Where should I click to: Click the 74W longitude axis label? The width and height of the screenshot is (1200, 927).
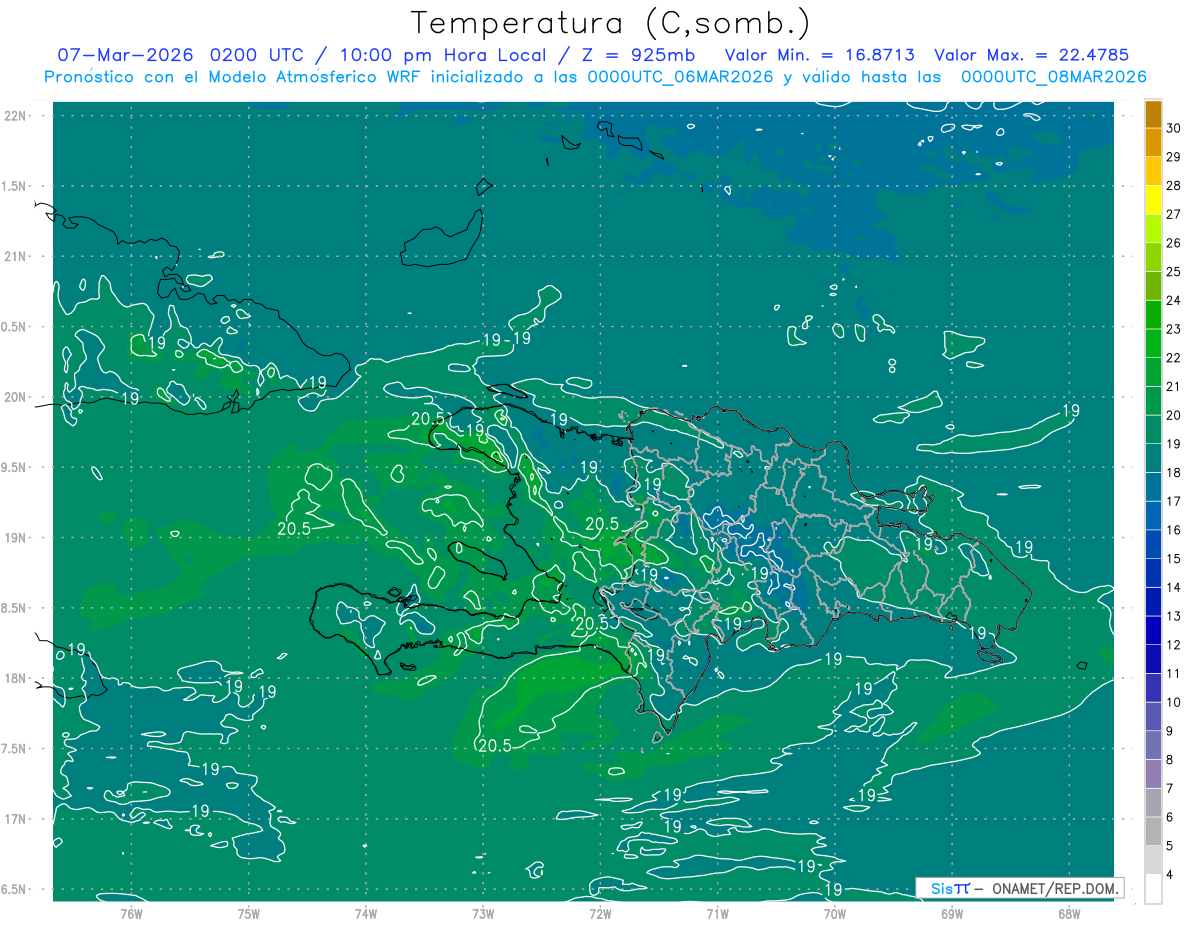coord(366,914)
